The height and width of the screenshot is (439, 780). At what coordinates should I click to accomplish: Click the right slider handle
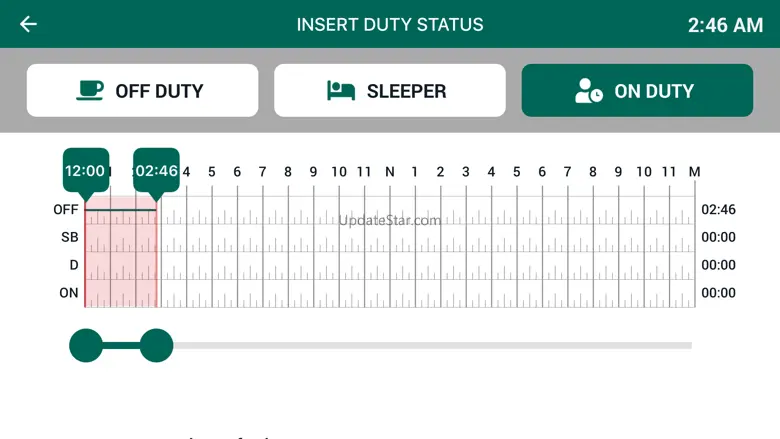[x=156, y=345]
